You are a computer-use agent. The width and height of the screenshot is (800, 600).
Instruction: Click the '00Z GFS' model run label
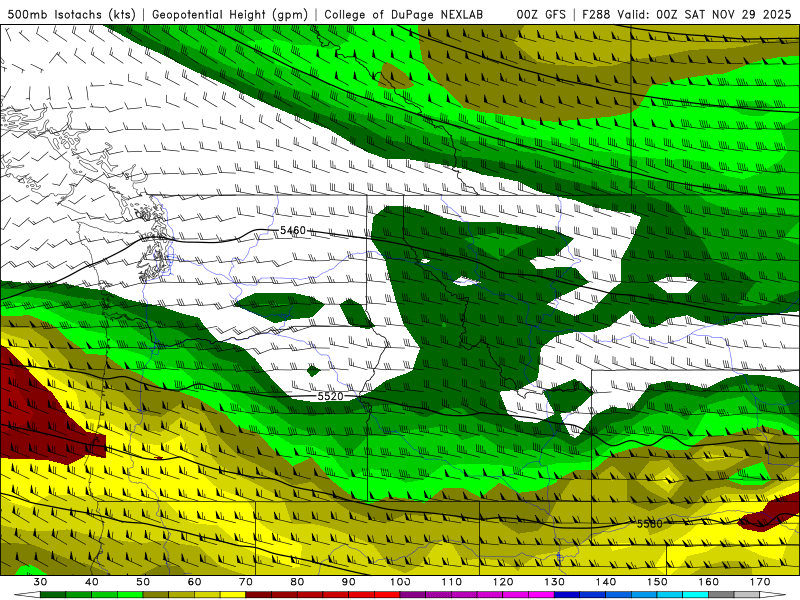pyautogui.click(x=541, y=14)
